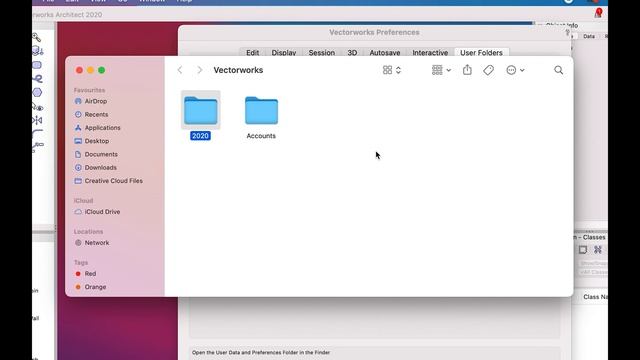Select the hexagon polygon tool in Vectorworks palette
Screen dimensions: 640x360
click(x=37, y=93)
